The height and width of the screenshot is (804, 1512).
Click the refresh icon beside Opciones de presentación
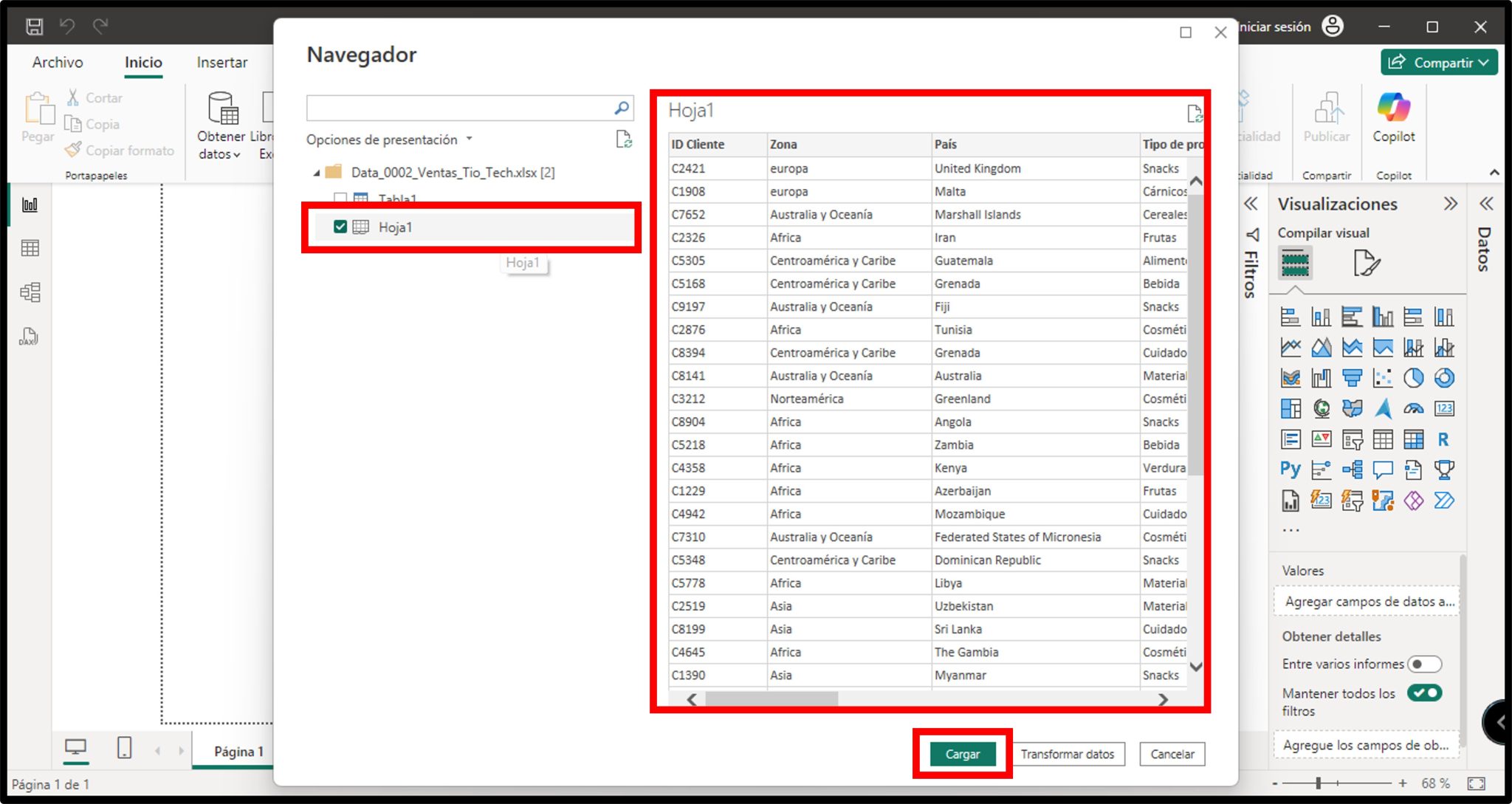[x=624, y=140]
